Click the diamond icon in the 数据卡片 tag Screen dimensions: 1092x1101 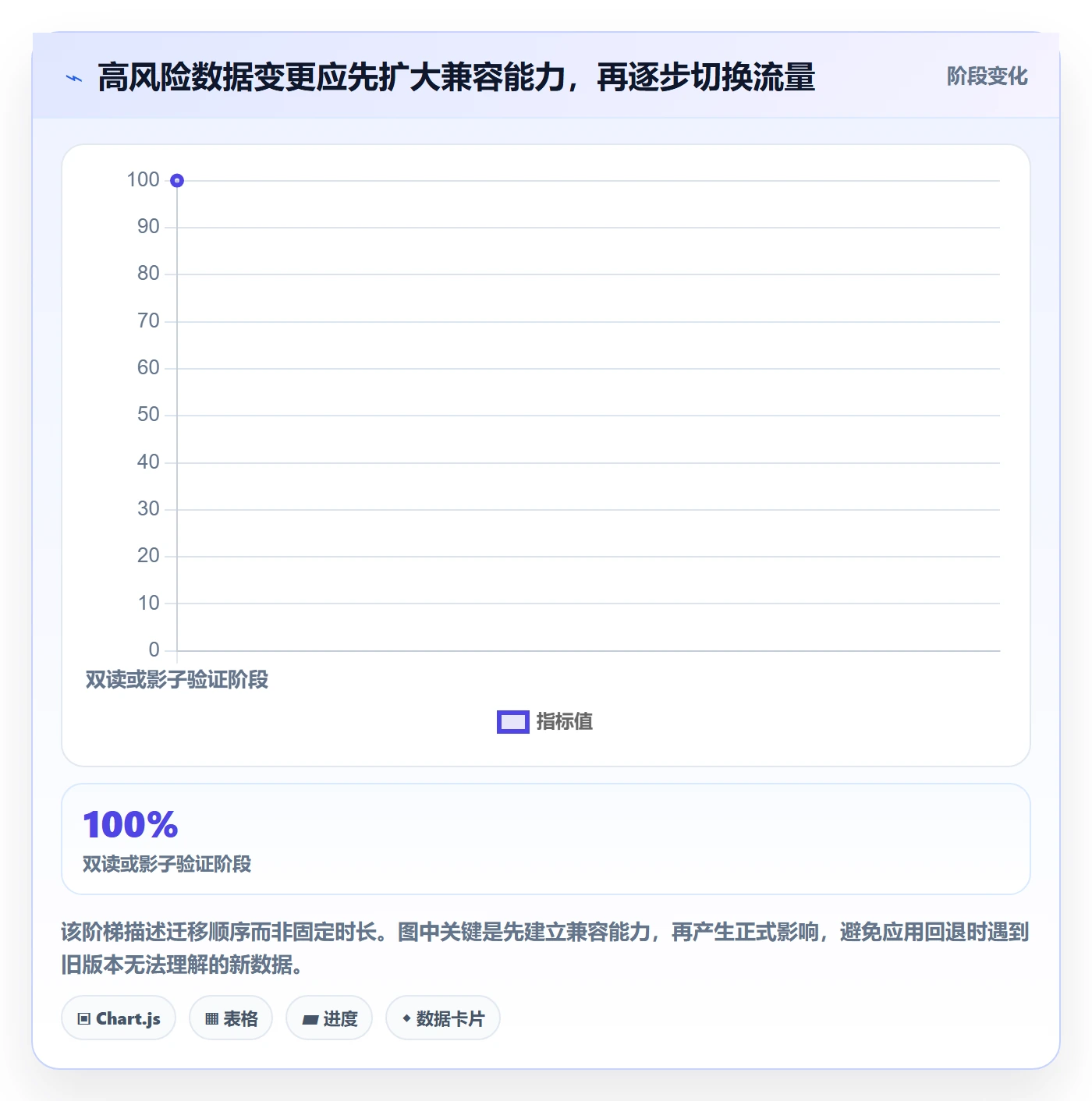click(x=406, y=1018)
